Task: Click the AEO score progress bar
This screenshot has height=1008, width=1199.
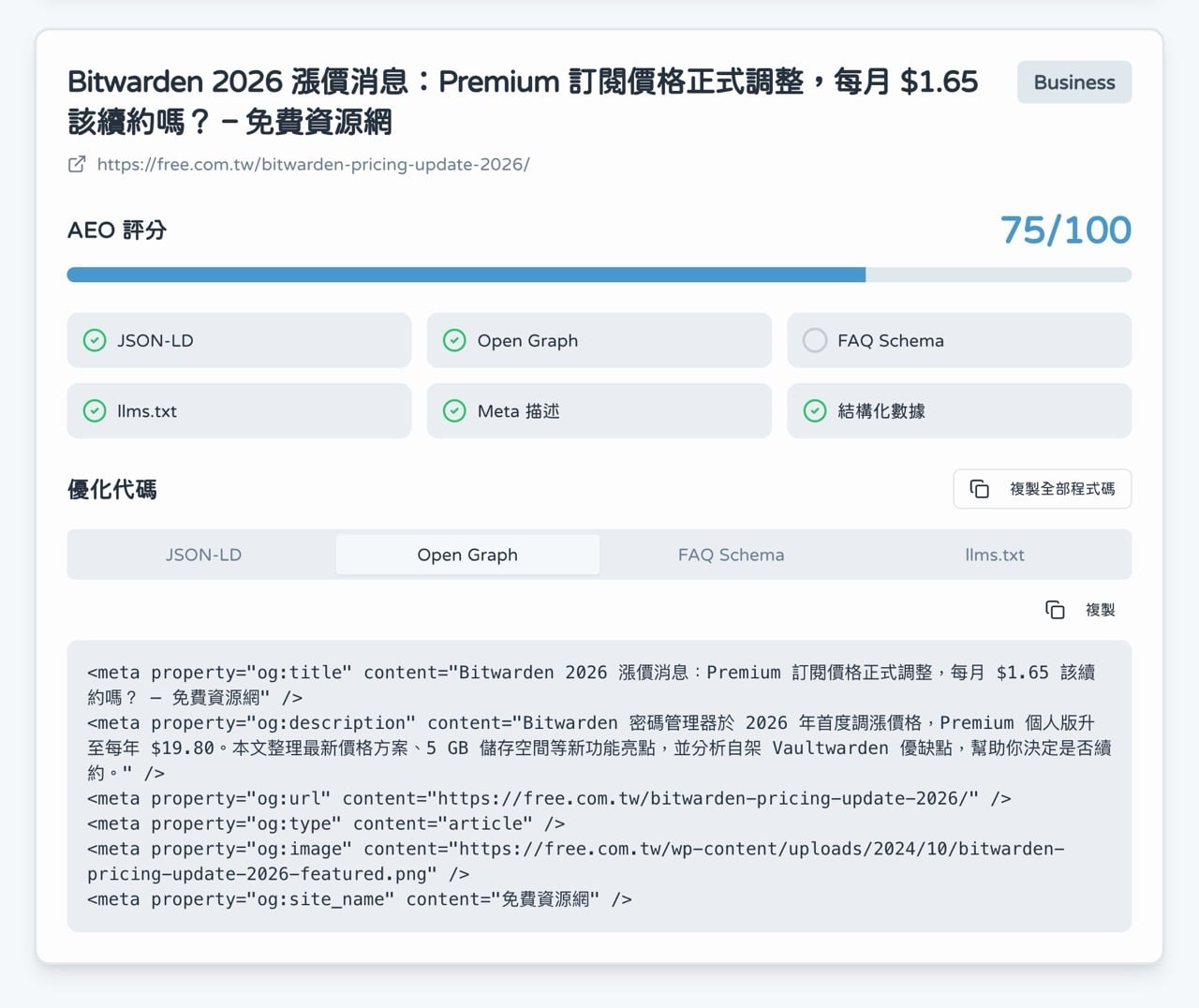Action: pyautogui.click(x=599, y=274)
